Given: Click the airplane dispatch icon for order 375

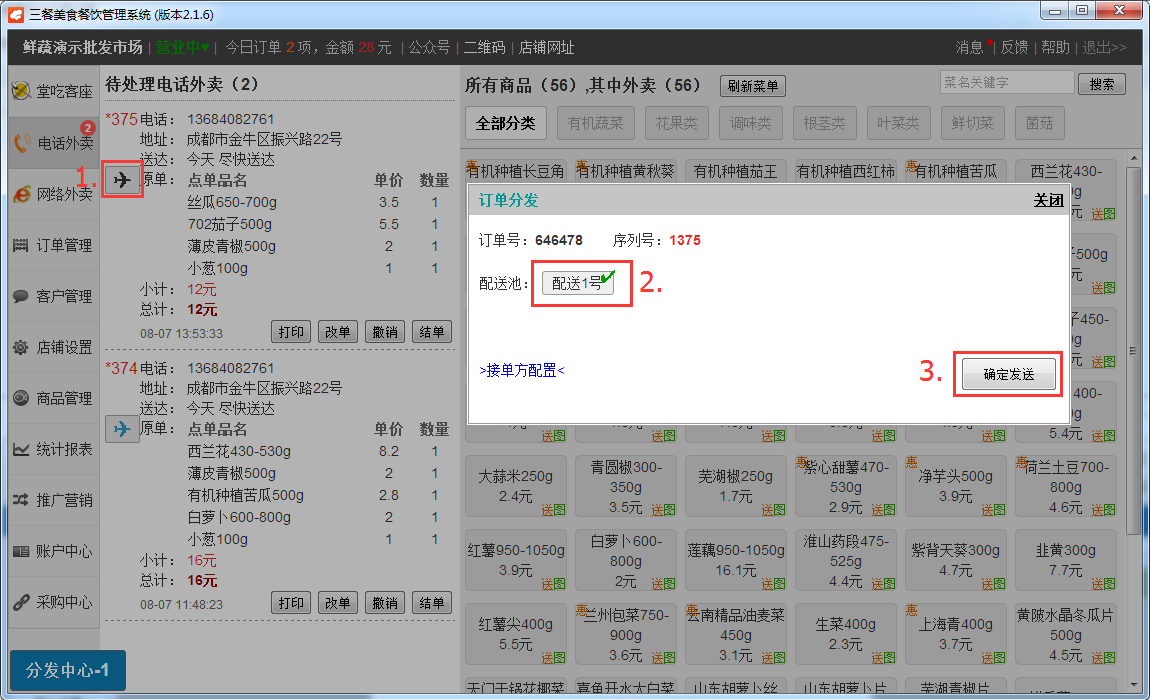Looking at the screenshot, I should (122, 181).
